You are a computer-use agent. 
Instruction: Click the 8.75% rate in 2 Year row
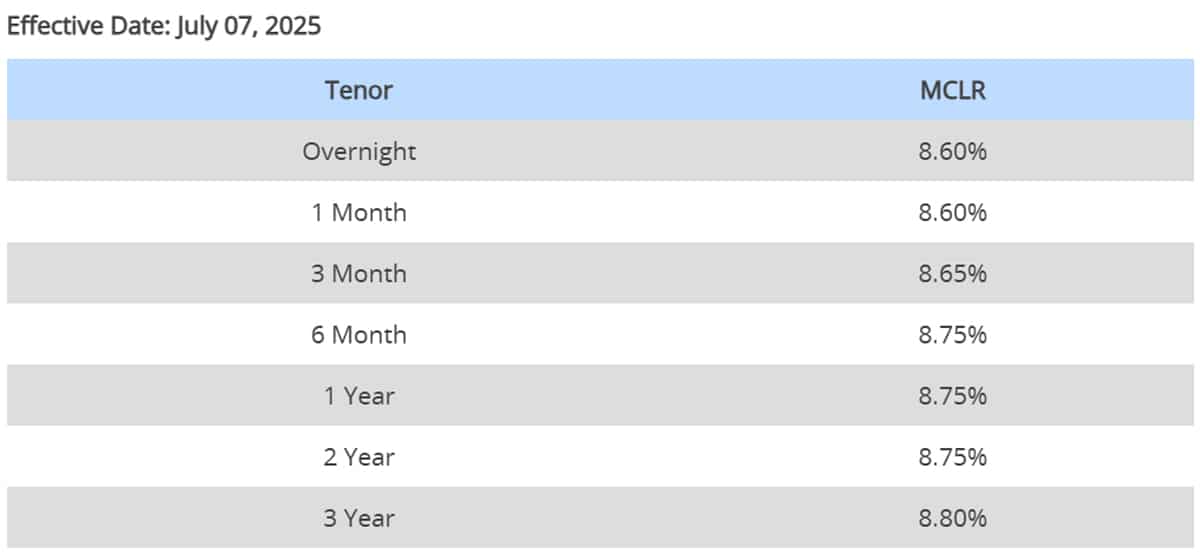[953, 457]
